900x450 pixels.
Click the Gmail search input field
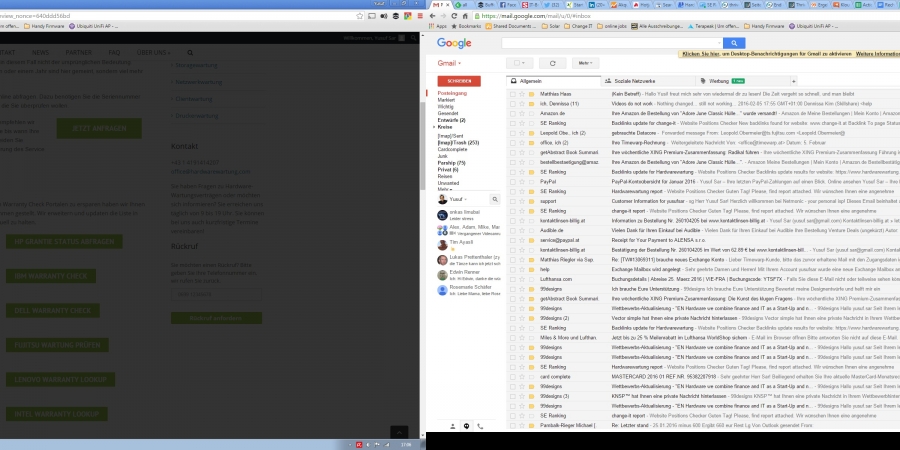coord(610,43)
